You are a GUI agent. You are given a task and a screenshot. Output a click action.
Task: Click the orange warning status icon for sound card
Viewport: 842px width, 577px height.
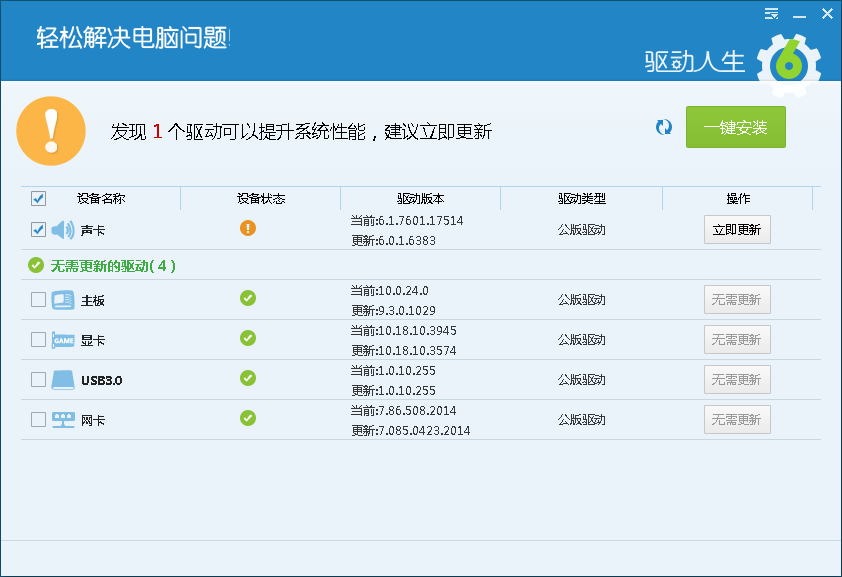click(248, 228)
